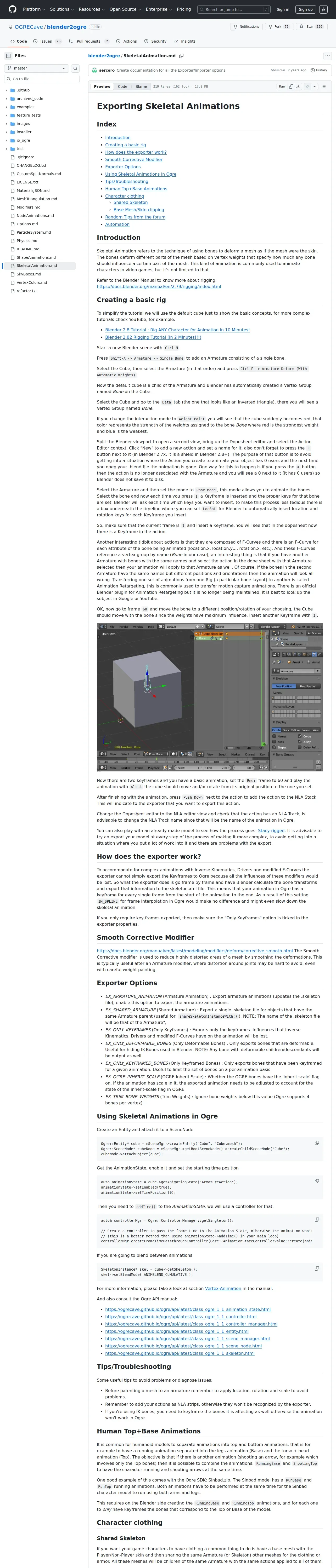Follow the Stacy-rigged link
The height and width of the screenshot is (1568, 336).
[x=271, y=830]
